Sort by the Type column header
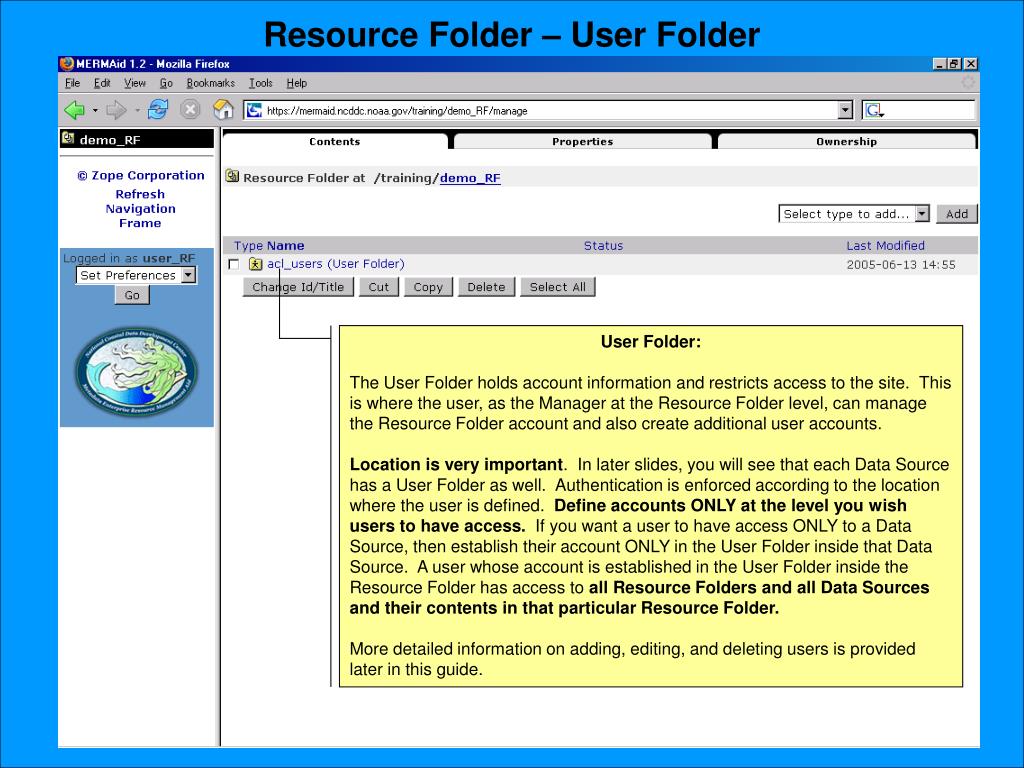 point(248,246)
